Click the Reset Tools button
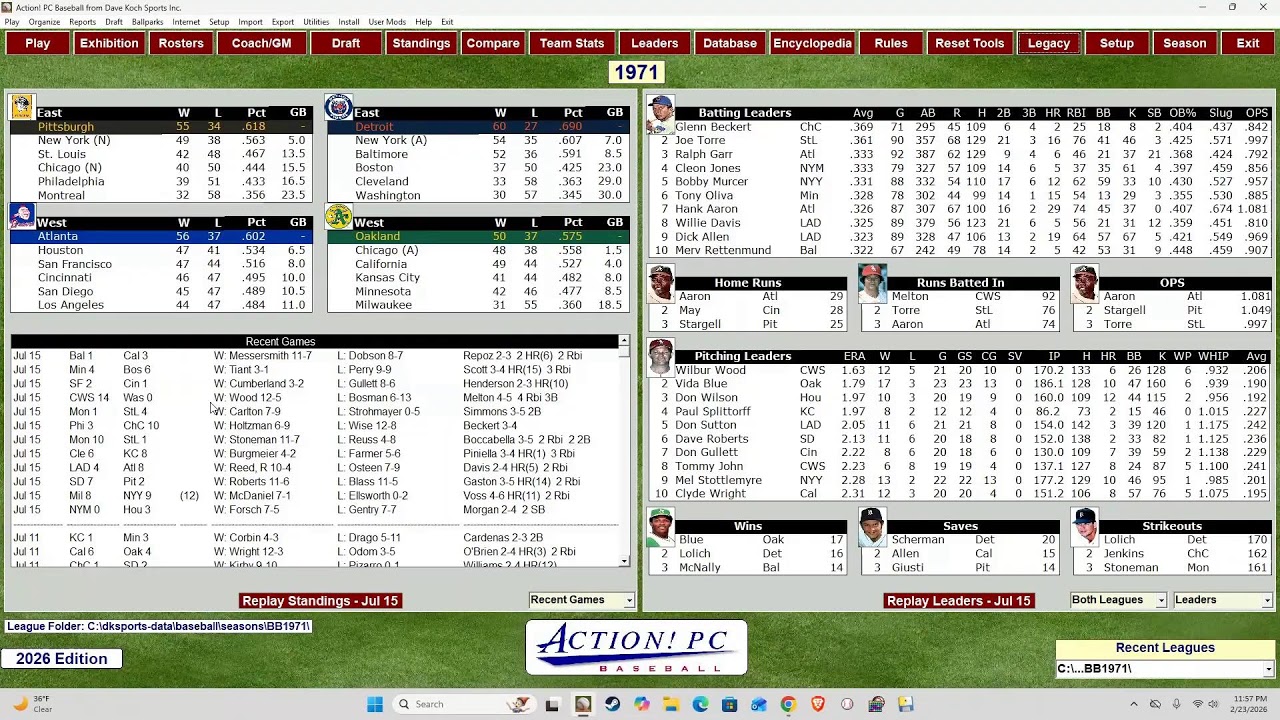The height and width of the screenshot is (720, 1280). point(969,43)
